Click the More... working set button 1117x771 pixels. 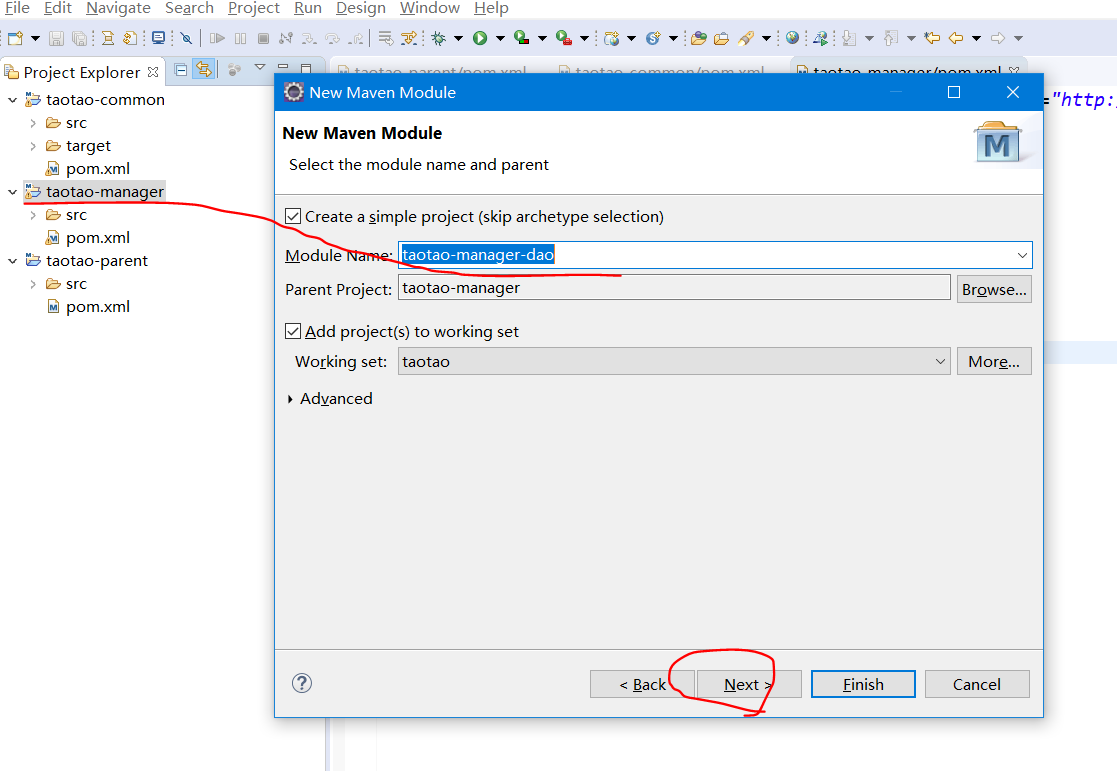pyautogui.click(x=994, y=361)
